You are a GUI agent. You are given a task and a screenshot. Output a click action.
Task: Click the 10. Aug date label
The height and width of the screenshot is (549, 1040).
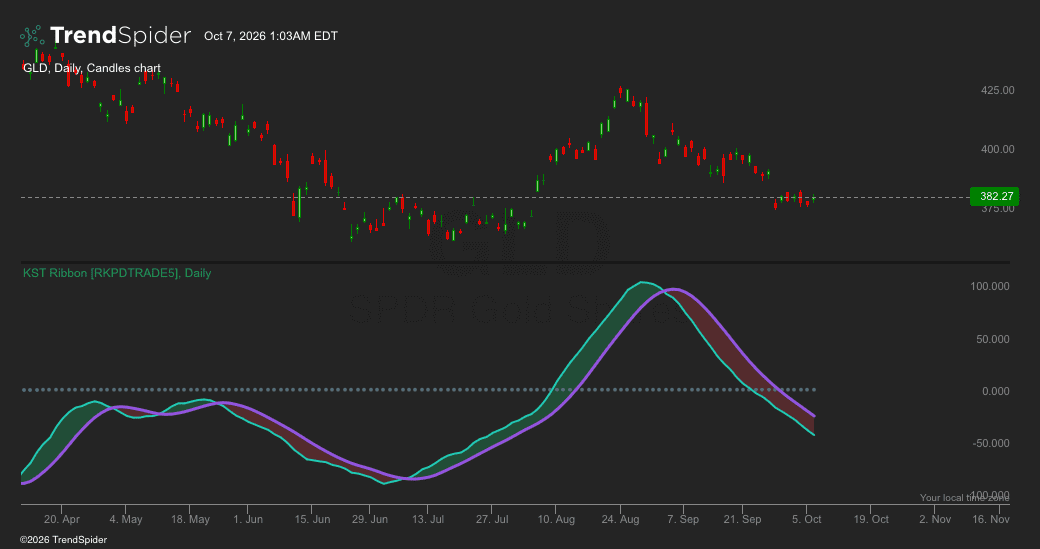(x=556, y=519)
